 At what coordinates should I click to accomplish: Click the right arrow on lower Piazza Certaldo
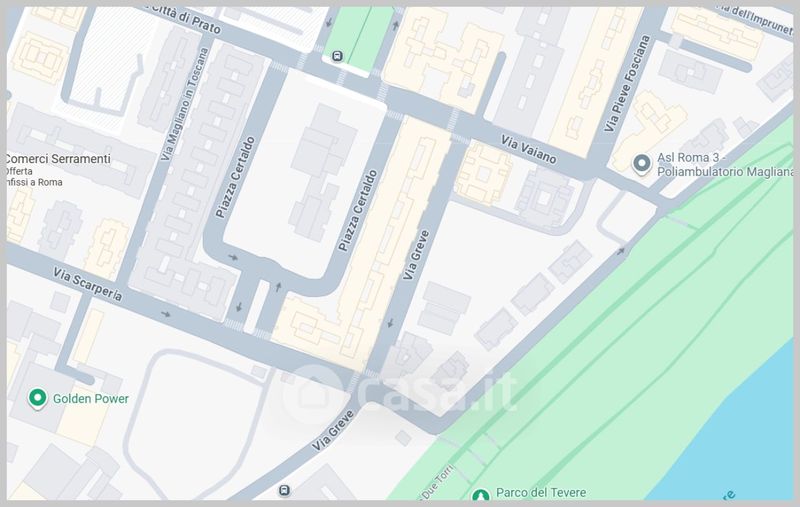coord(233,258)
